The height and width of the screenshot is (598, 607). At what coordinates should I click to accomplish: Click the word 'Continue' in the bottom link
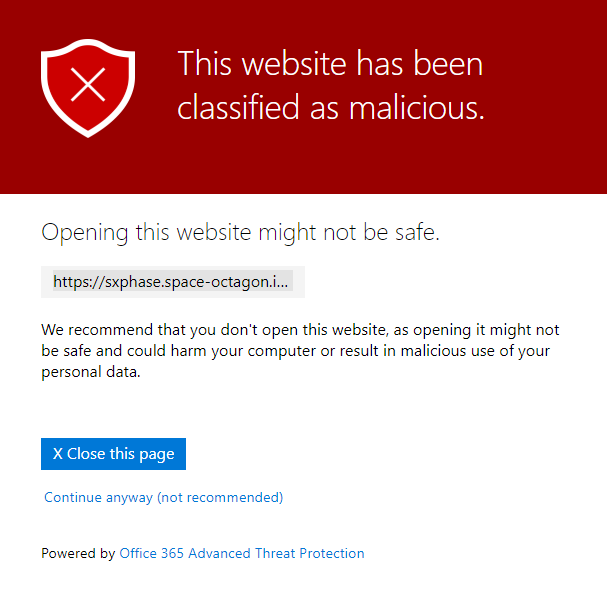pyautogui.click(x=72, y=497)
